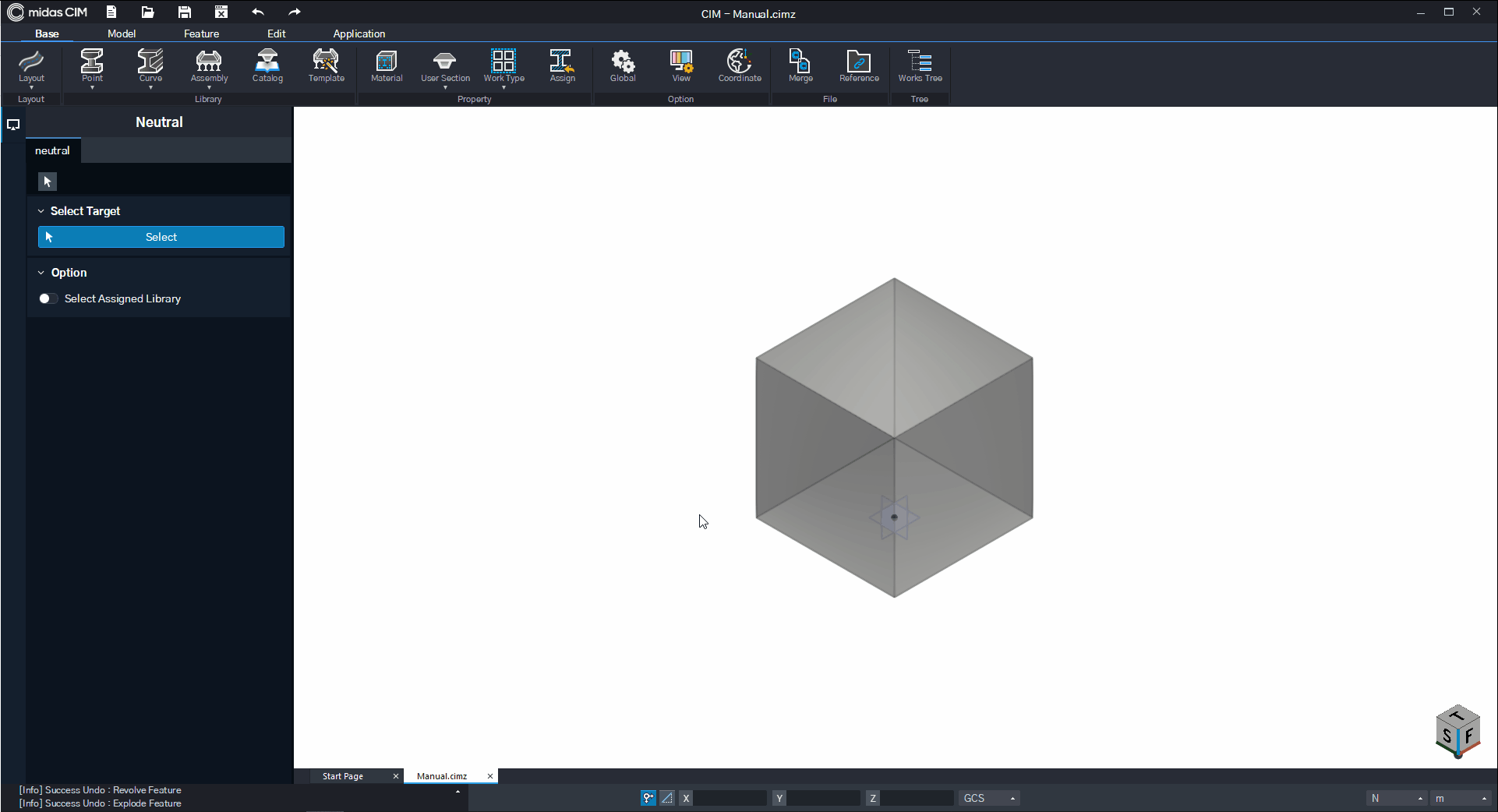Screen dimensions: 1498x812
Task: Toggle Select Assigned Library switch
Action: point(48,298)
